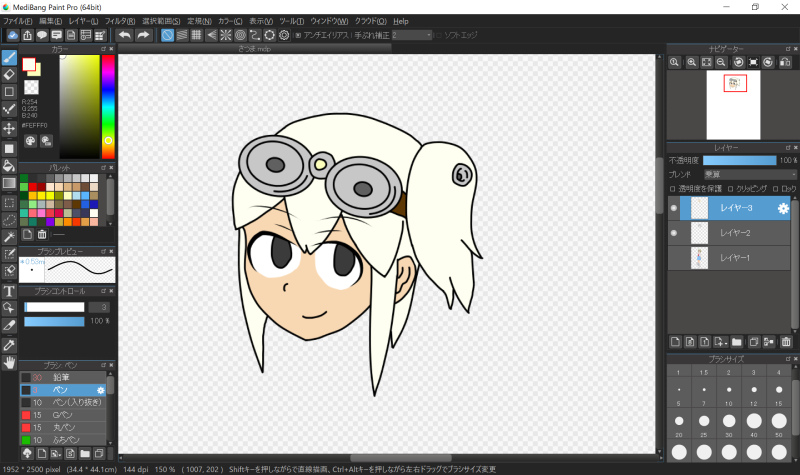
Task: Click the Undo arrow in the toolbar
Action: (124, 35)
